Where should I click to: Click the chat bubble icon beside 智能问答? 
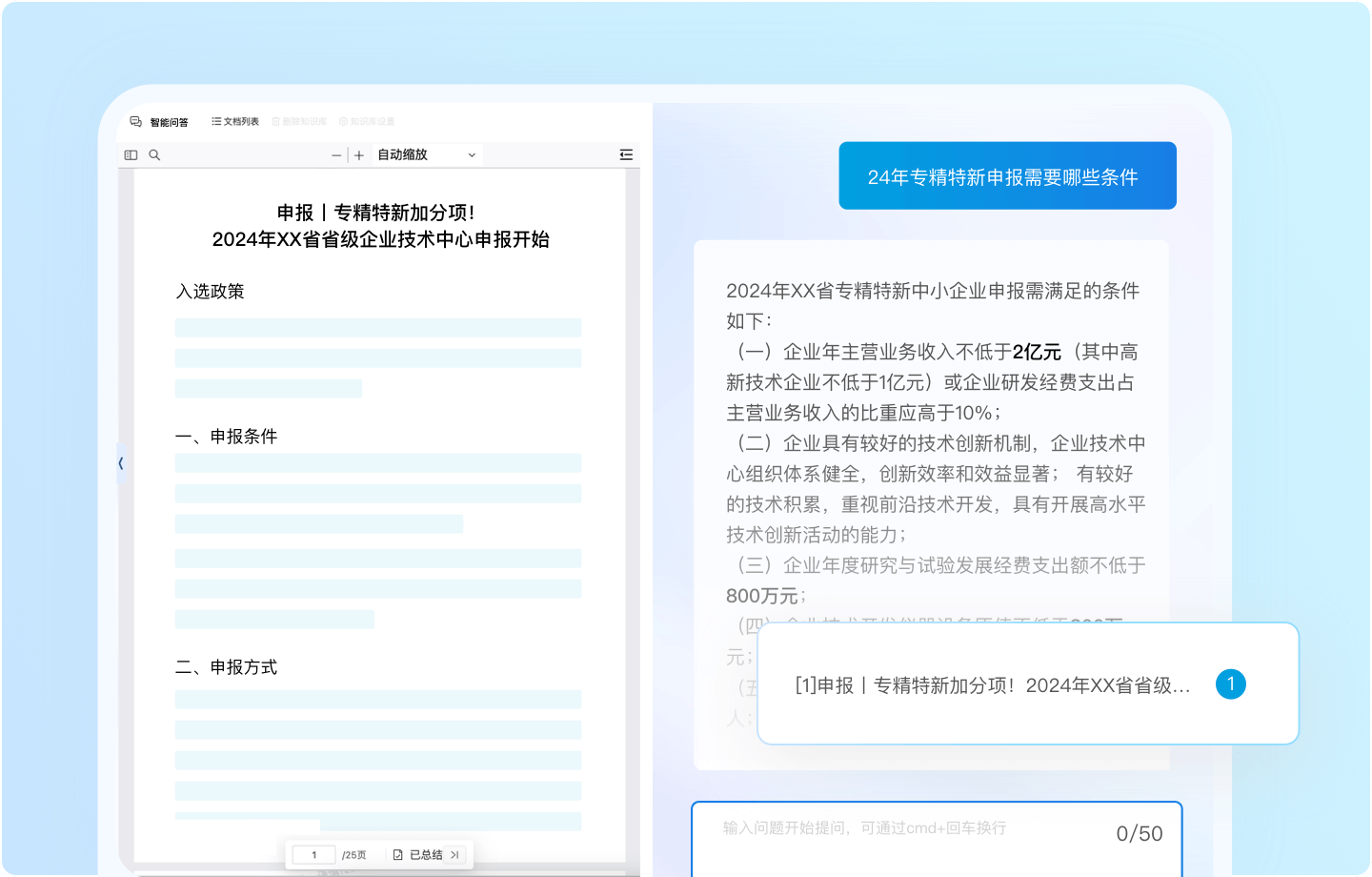134,121
